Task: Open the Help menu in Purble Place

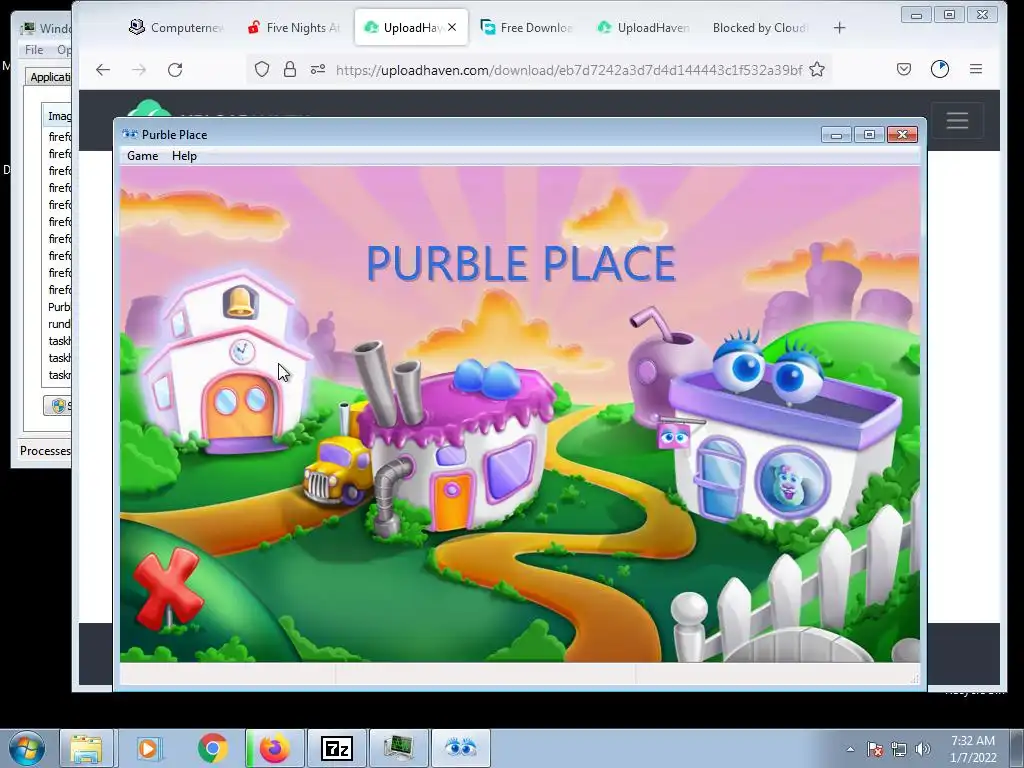Action: pyautogui.click(x=184, y=156)
